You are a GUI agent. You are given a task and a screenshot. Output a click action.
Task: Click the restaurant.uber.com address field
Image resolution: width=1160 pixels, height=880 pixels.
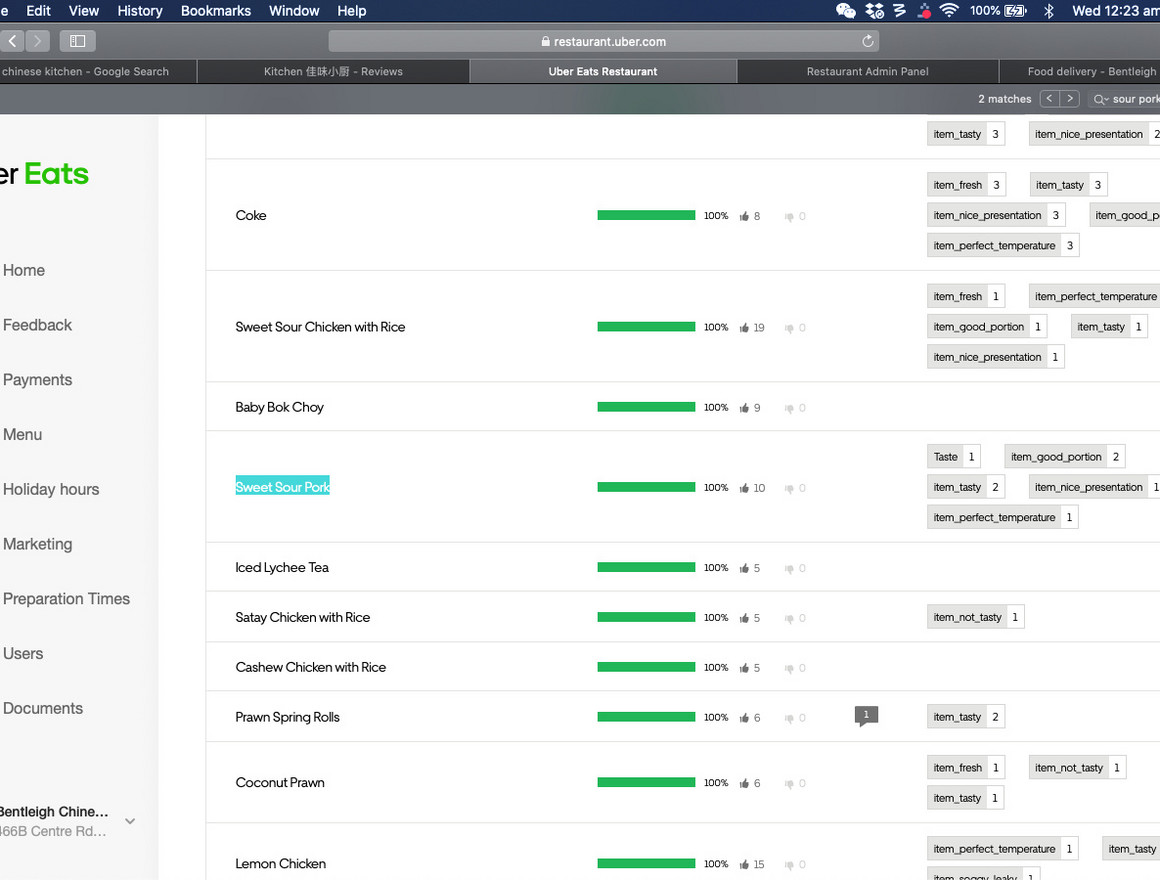tap(604, 41)
